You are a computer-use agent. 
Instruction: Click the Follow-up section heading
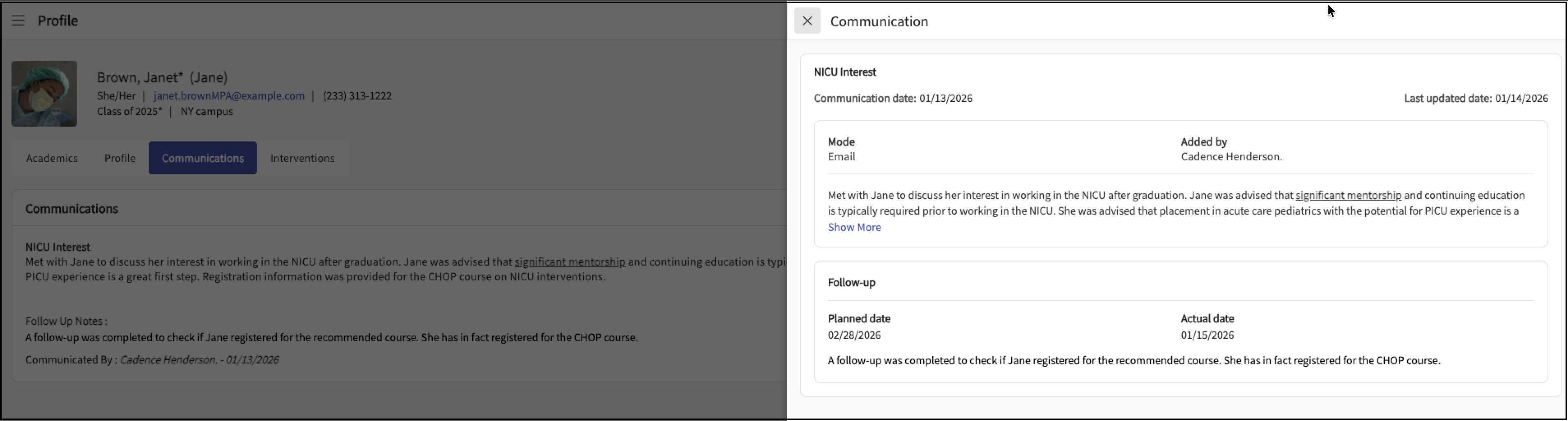(x=851, y=283)
